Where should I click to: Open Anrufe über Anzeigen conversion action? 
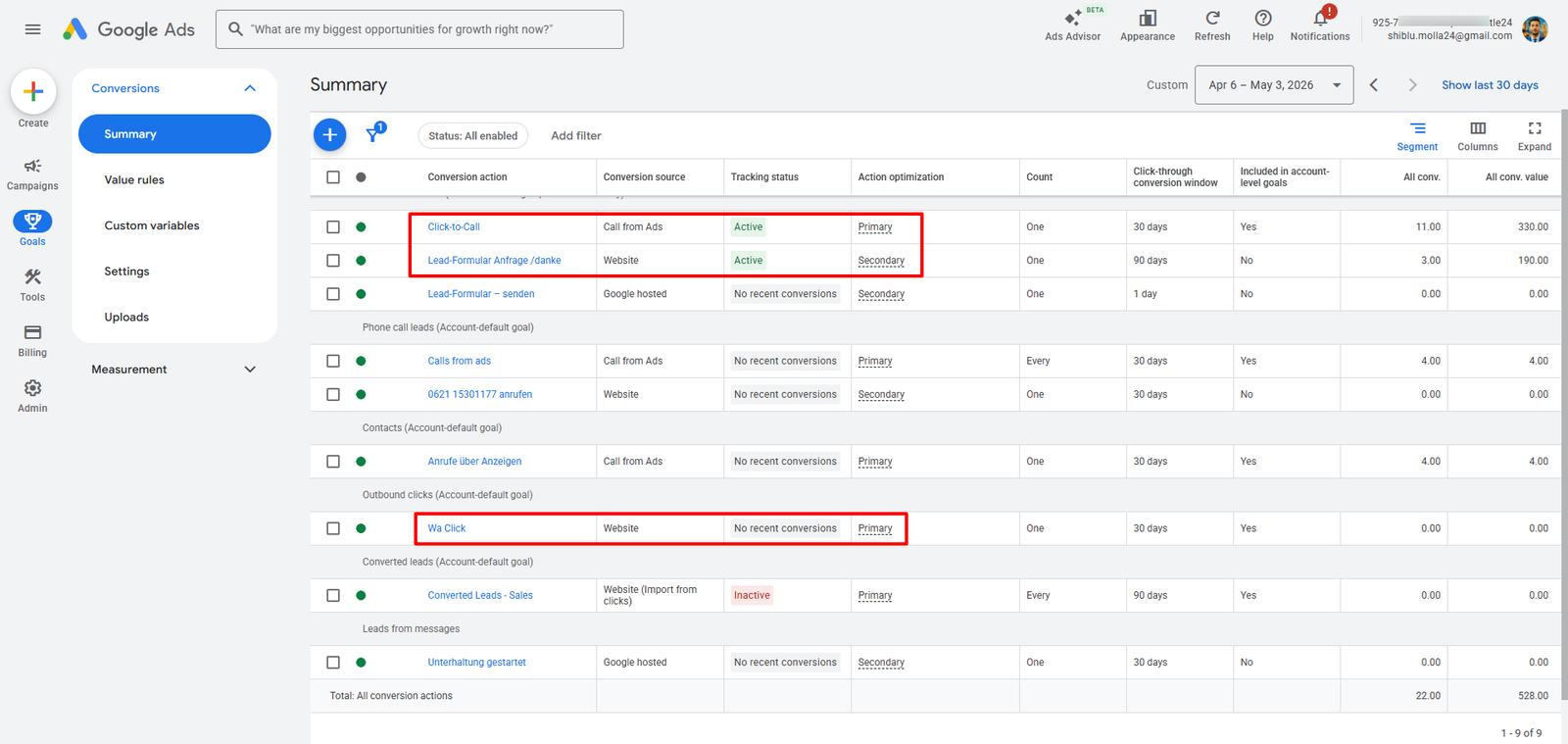474,462
